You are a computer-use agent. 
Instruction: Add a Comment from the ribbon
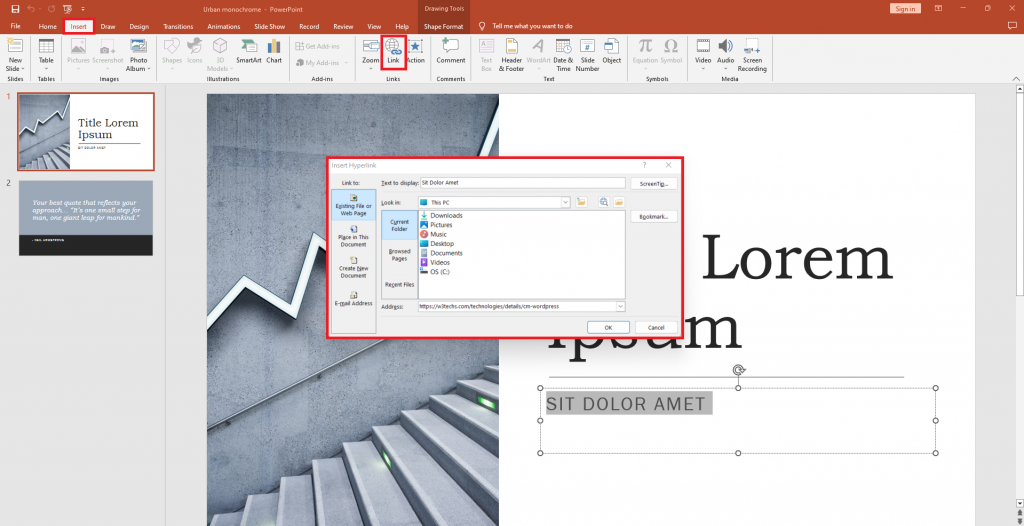point(450,50)
